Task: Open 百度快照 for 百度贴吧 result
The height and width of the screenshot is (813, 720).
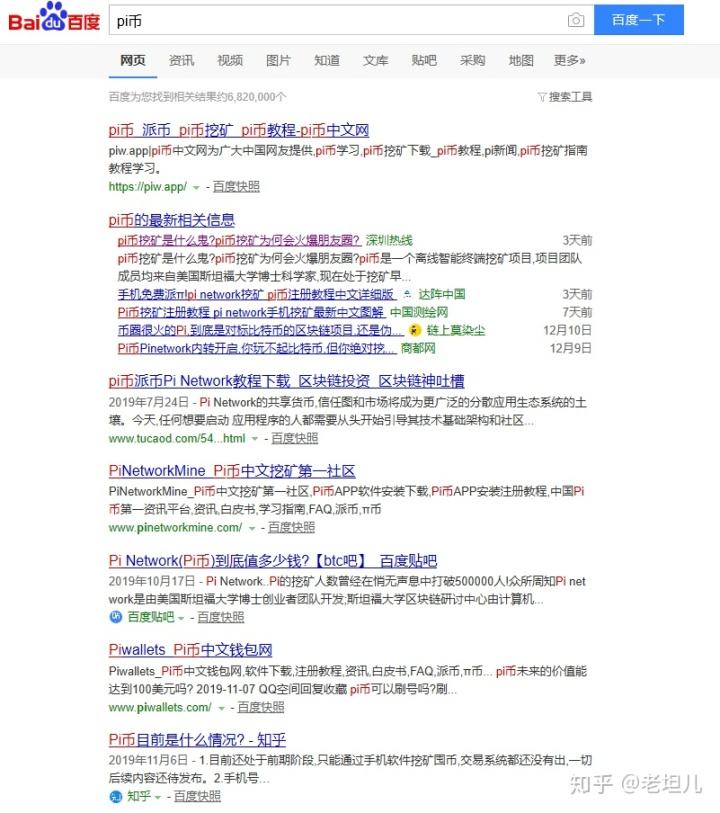Action: coord(221,617)
